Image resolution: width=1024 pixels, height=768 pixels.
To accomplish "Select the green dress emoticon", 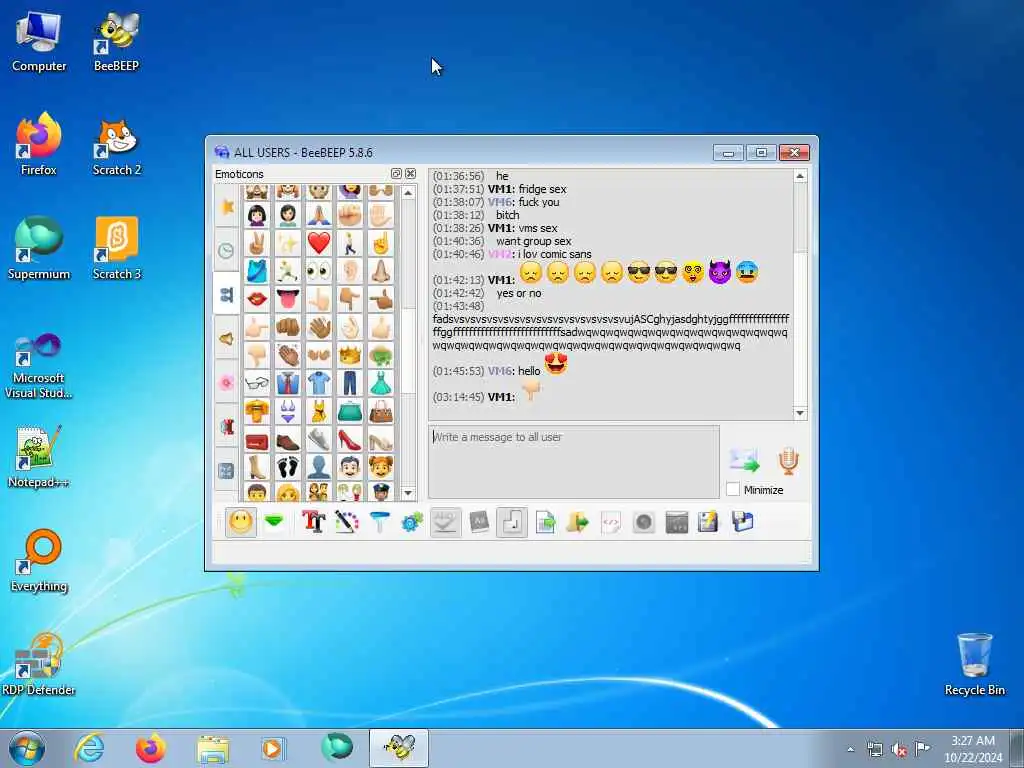I will pos(381,383).
